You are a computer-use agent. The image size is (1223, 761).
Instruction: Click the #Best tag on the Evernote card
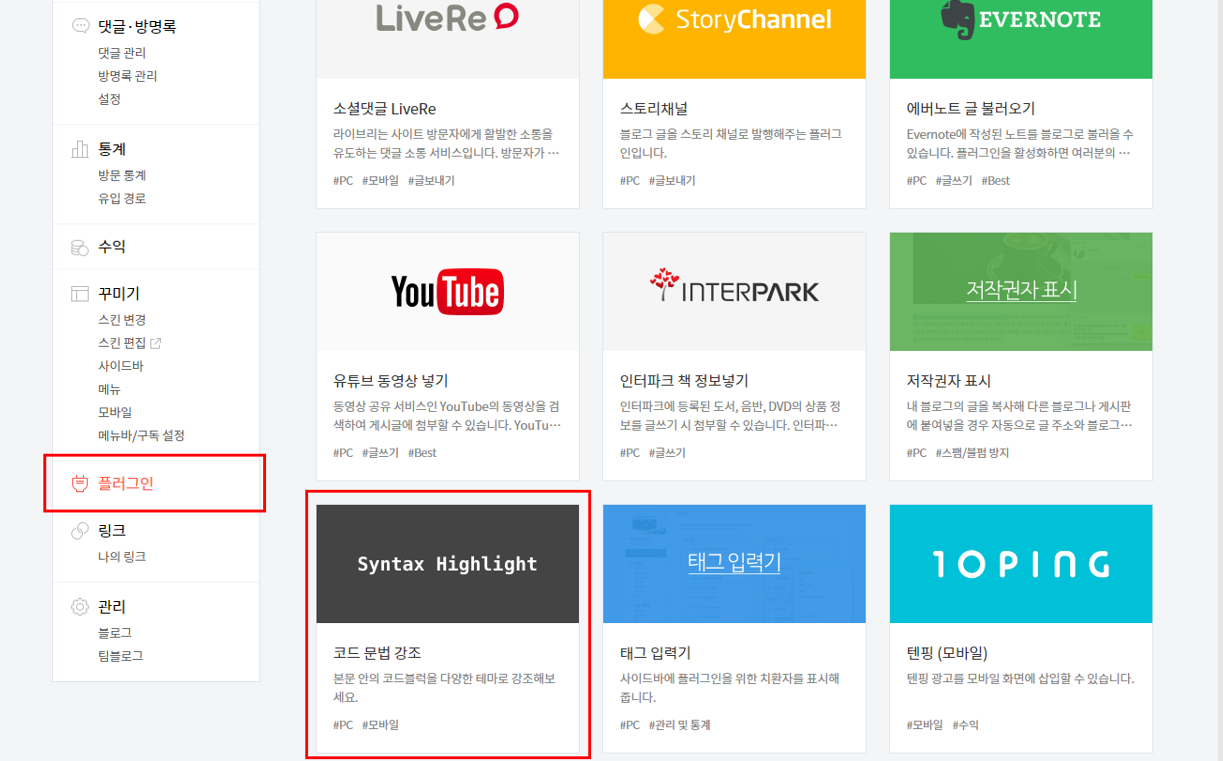tap(996, 181)
